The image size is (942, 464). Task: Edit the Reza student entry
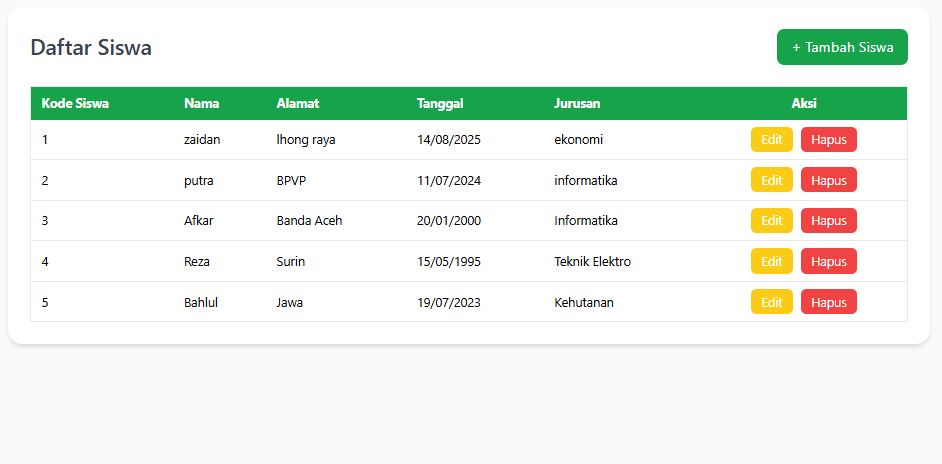coord(771,262)
